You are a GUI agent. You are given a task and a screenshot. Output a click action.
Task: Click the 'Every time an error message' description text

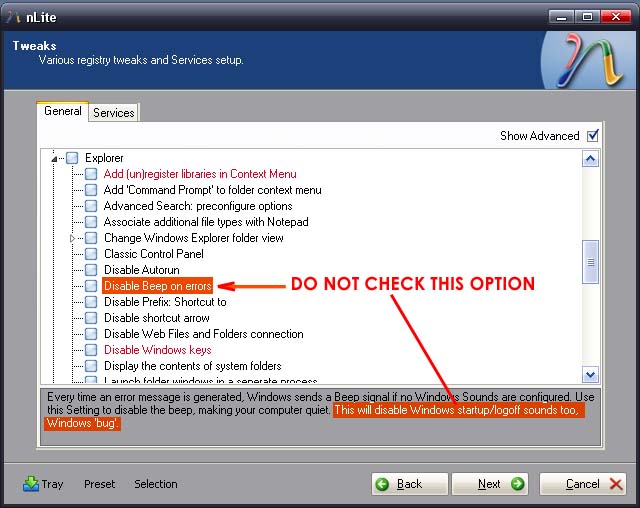pos(320,410)
